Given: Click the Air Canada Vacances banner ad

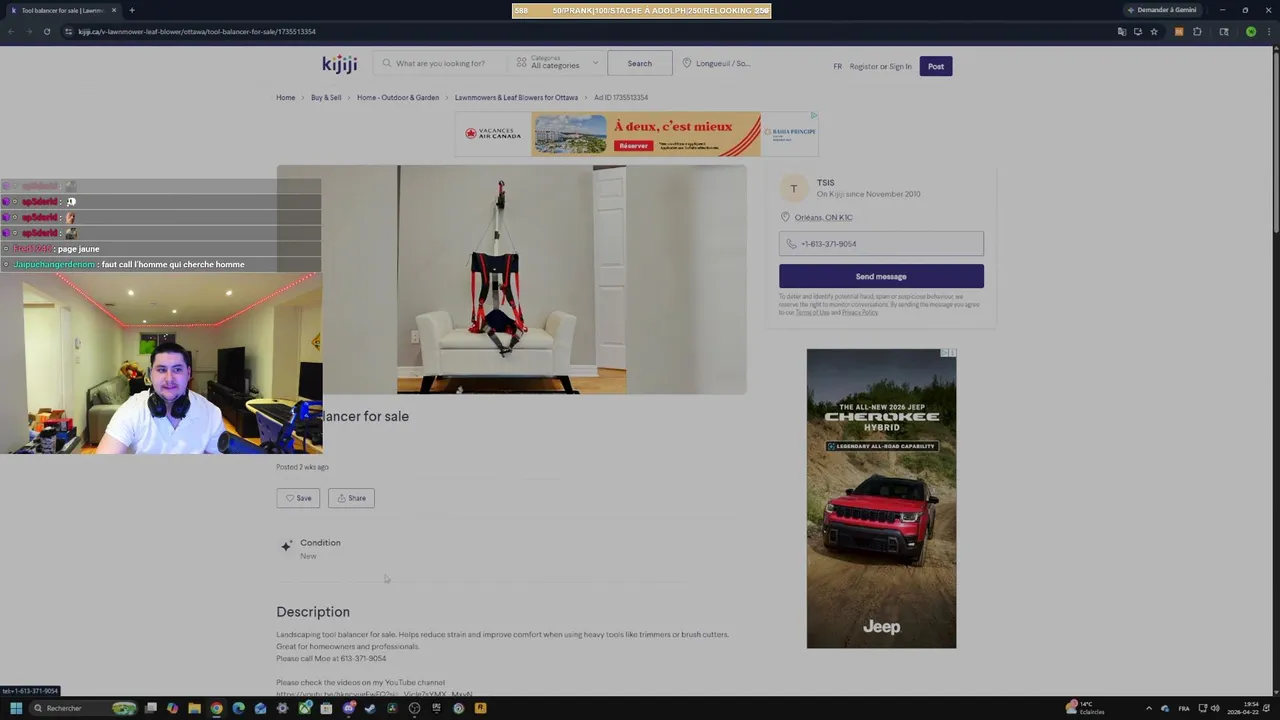Looking at the screenshot, I should (636, 134).
